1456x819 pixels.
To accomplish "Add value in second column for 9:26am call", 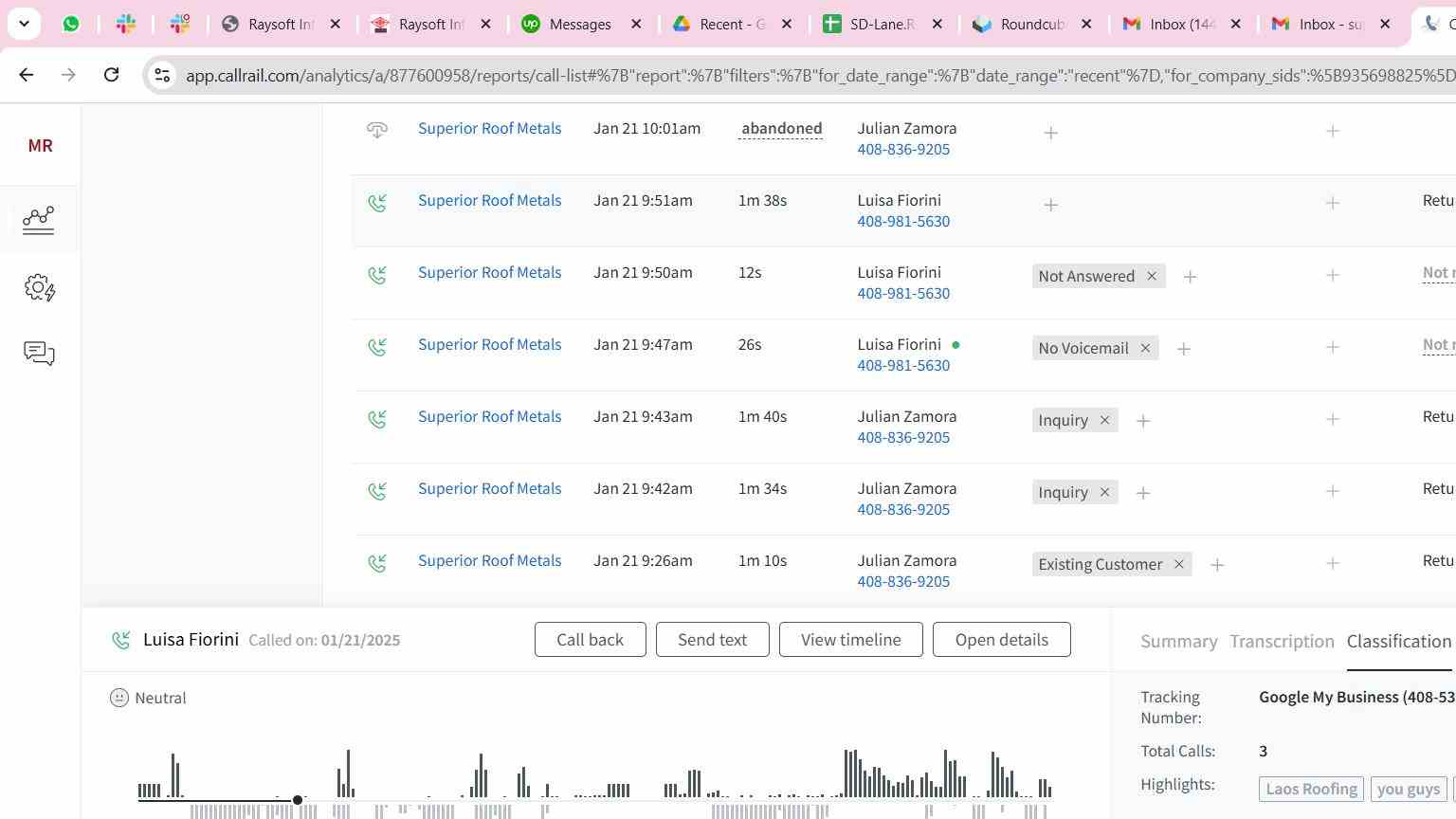I will [1332, 564].
